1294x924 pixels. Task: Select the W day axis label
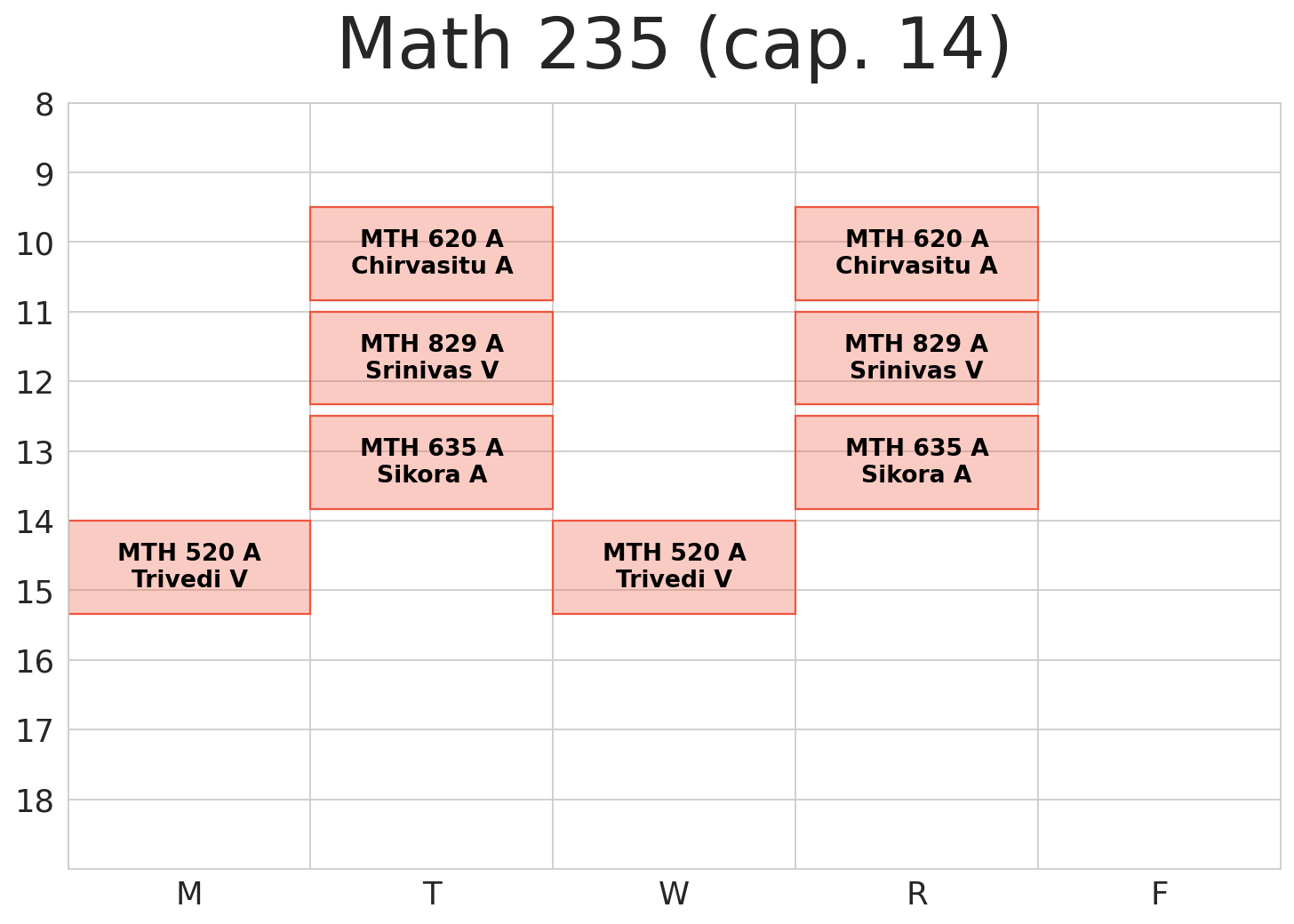coord(674,894)
